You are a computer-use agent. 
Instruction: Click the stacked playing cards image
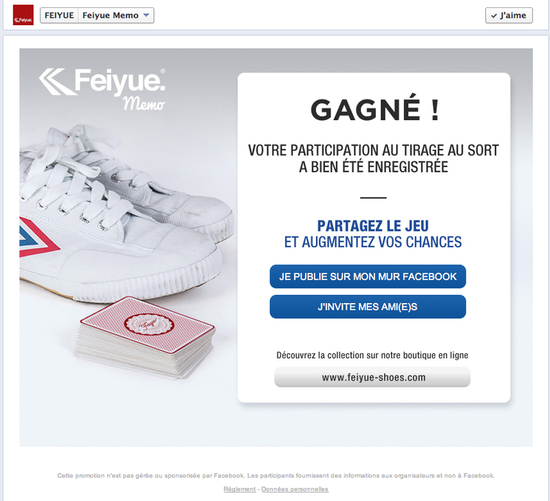(x=145, y=338)
